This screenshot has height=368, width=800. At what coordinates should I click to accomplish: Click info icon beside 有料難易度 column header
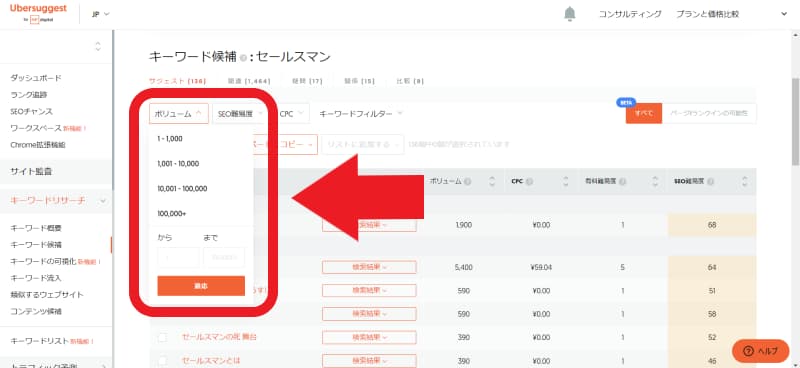623,181
